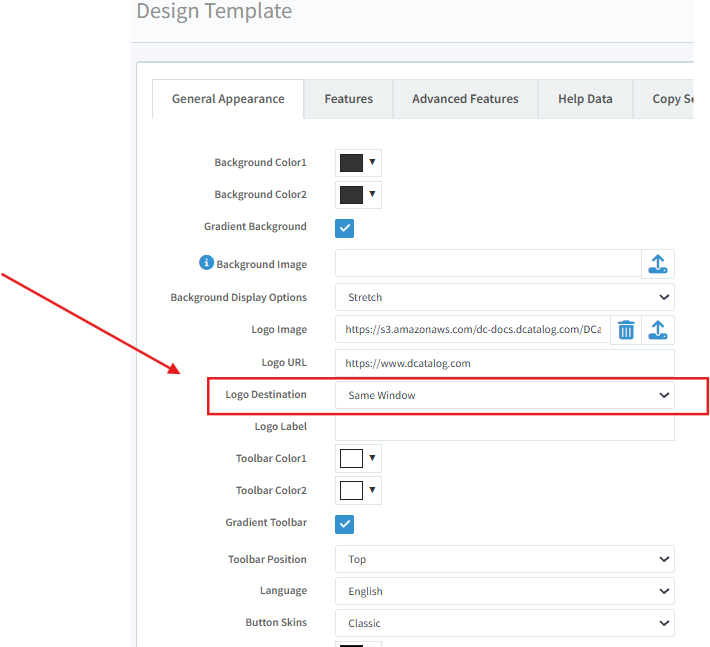Click the Background Image info icon
The height and width of the screenshot is (647, 710).
point(207,263)
